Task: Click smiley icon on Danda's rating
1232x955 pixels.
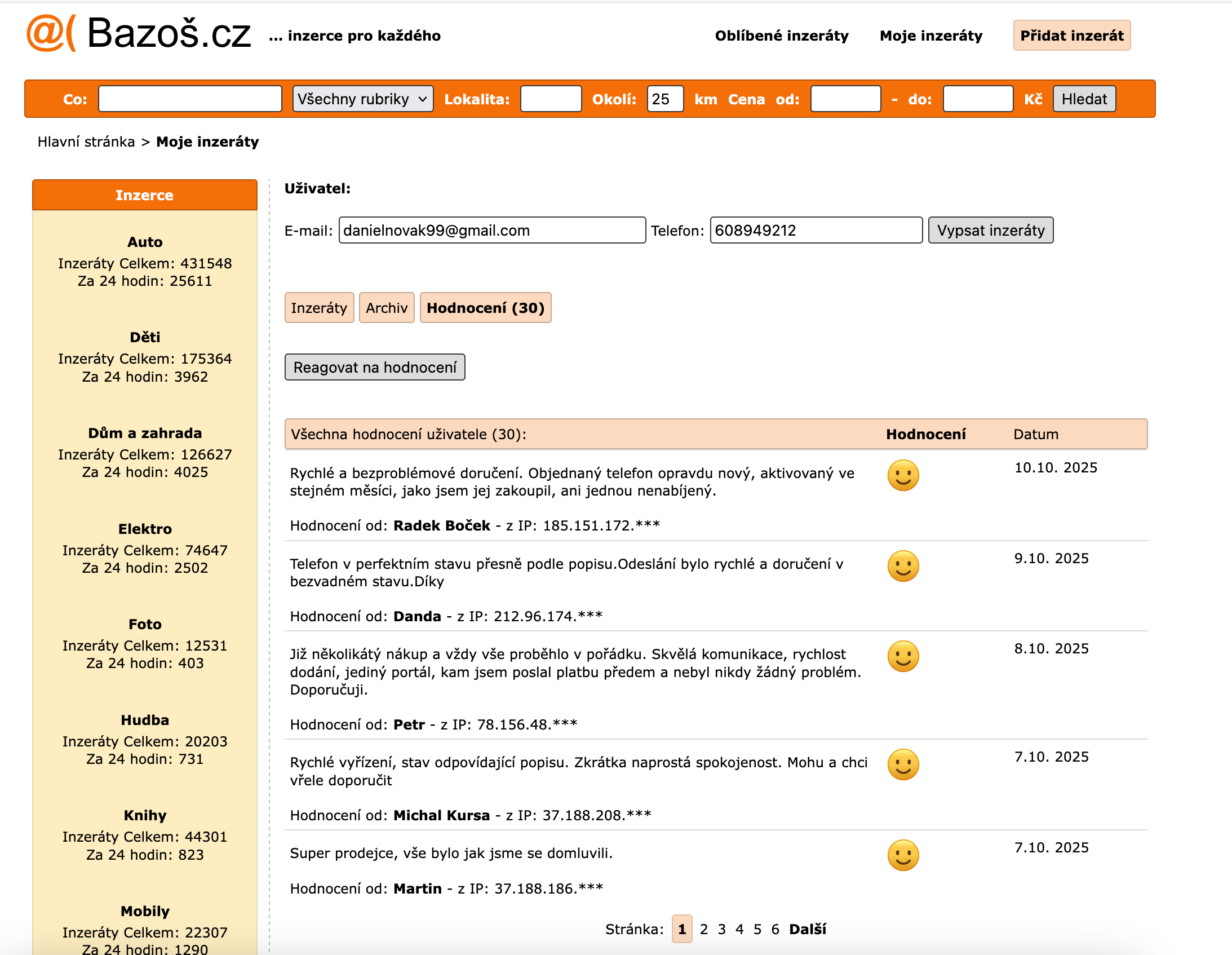Action: pos(902,565)
